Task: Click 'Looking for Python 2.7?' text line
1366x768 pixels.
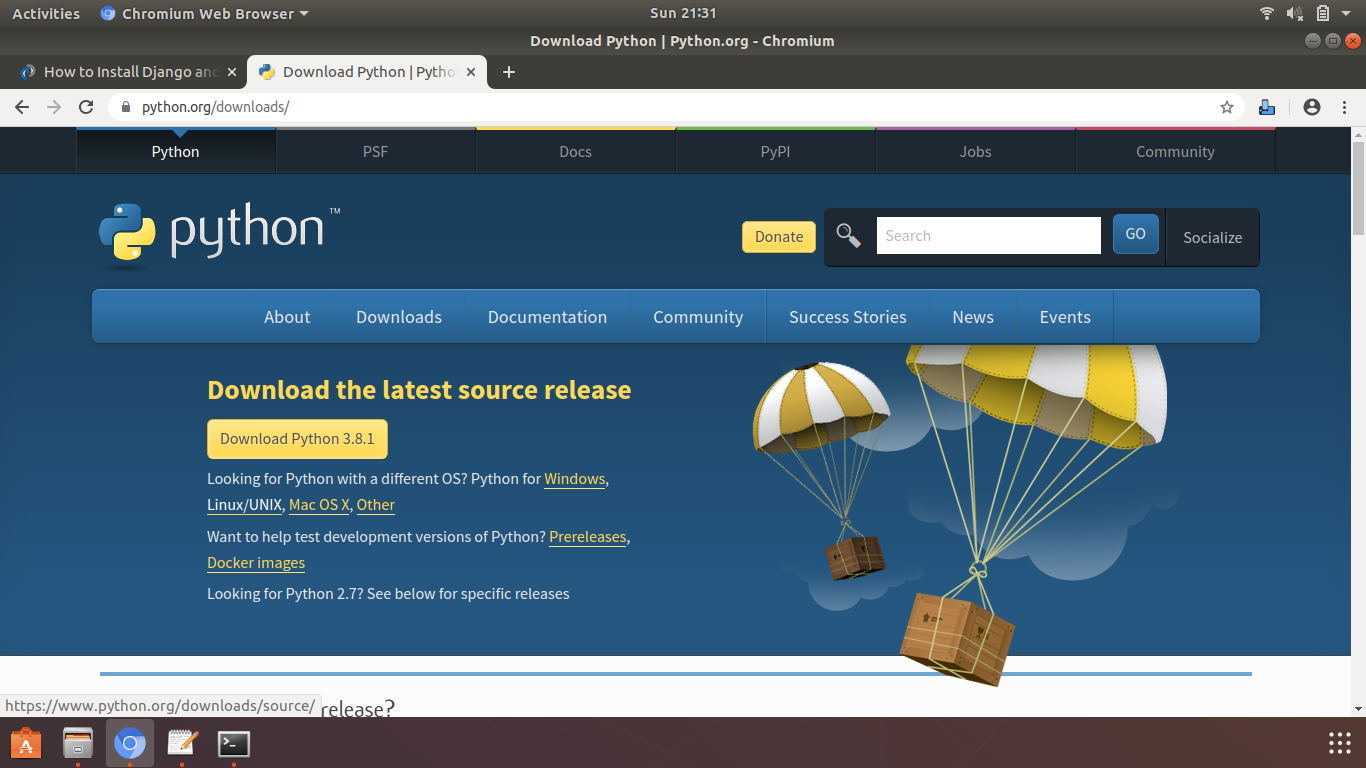Action: click(388, 594)
